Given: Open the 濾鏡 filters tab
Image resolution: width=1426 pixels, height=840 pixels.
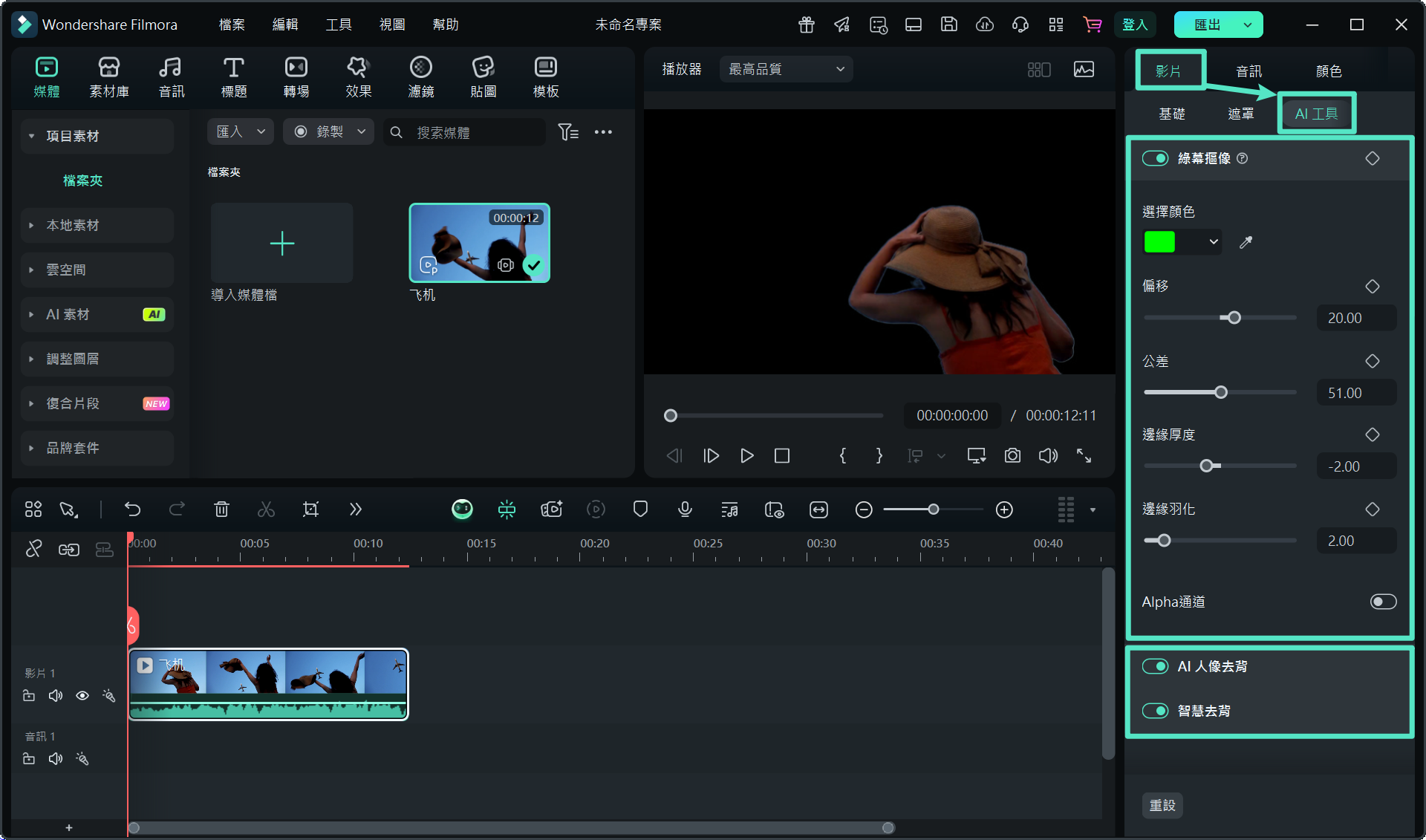Looking at the screenshot, I should point(421,78).
